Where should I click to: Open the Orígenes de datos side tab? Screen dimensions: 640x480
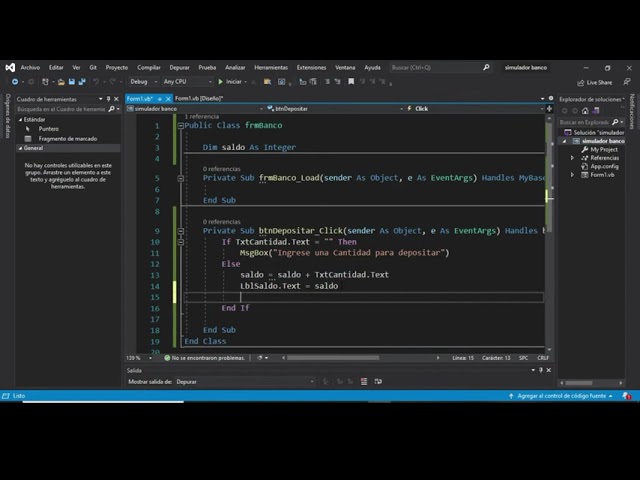7,116
